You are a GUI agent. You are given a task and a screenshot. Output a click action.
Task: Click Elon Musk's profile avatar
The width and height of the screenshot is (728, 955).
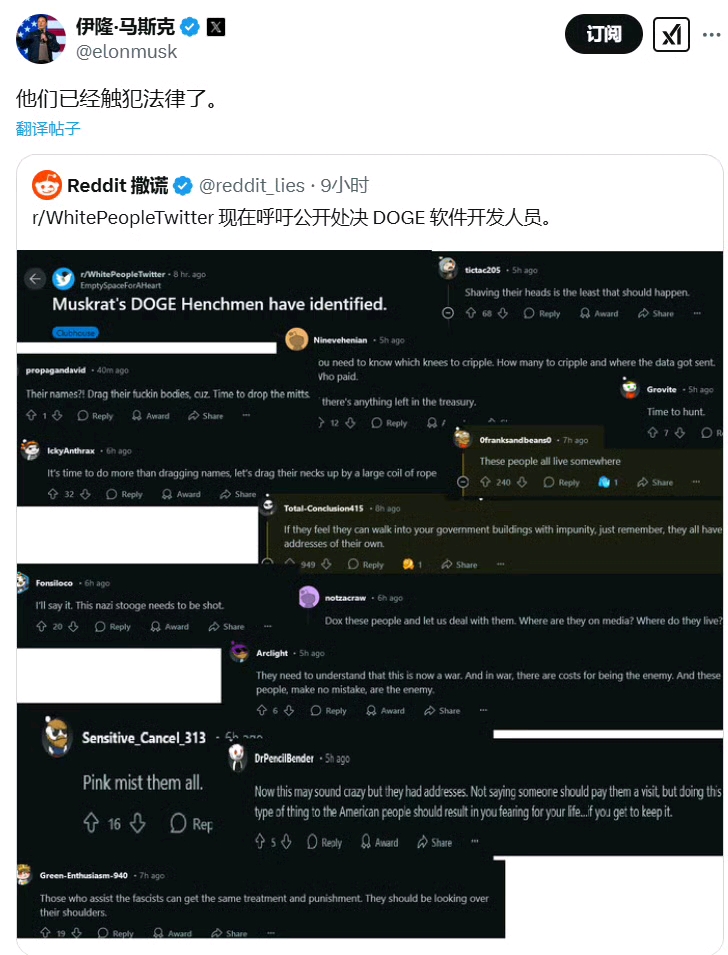point(41,39)
